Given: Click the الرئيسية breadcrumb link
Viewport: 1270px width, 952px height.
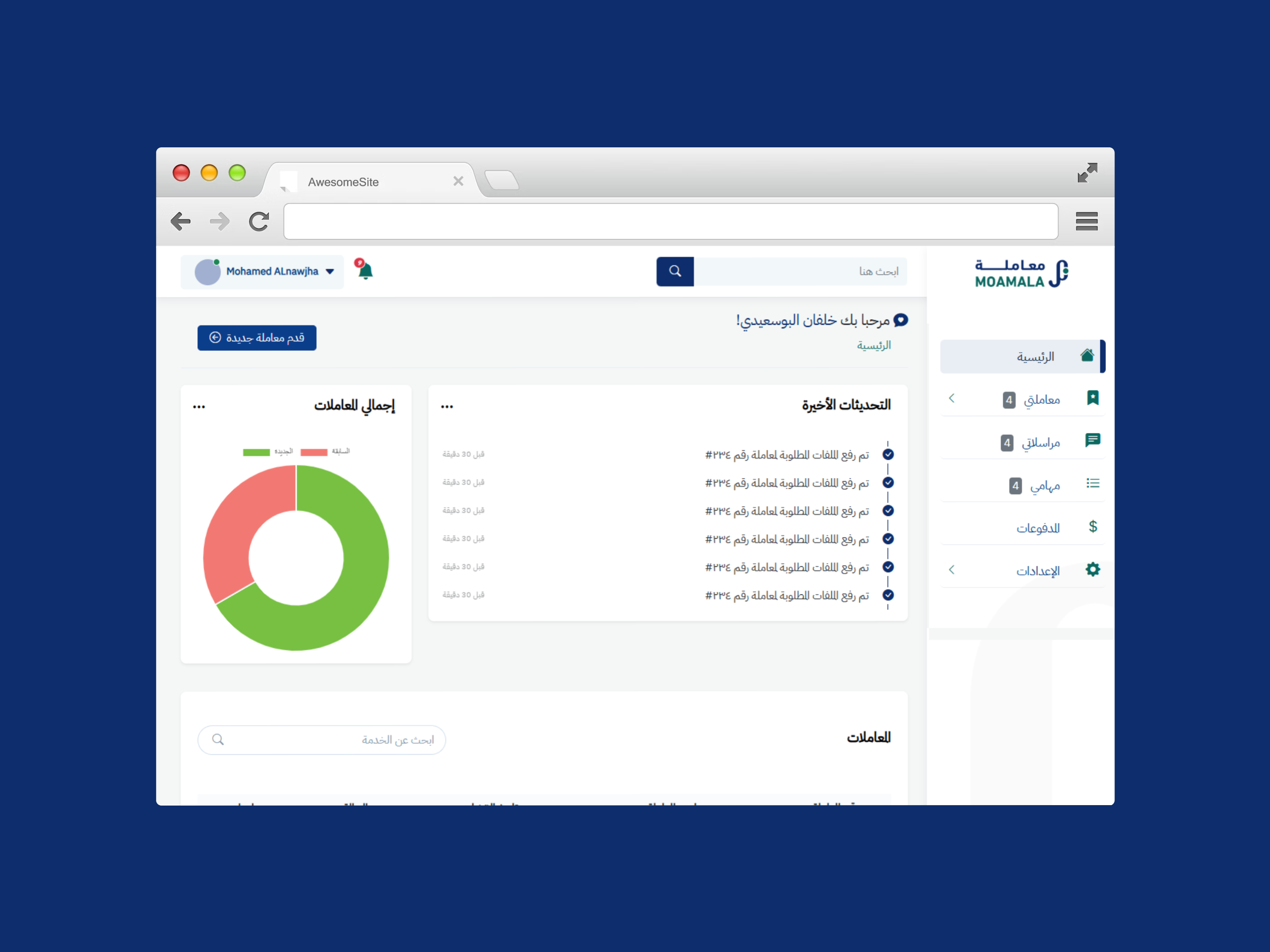Looking at the screenshot, I should pyautogui.click(x=873, y=345).
